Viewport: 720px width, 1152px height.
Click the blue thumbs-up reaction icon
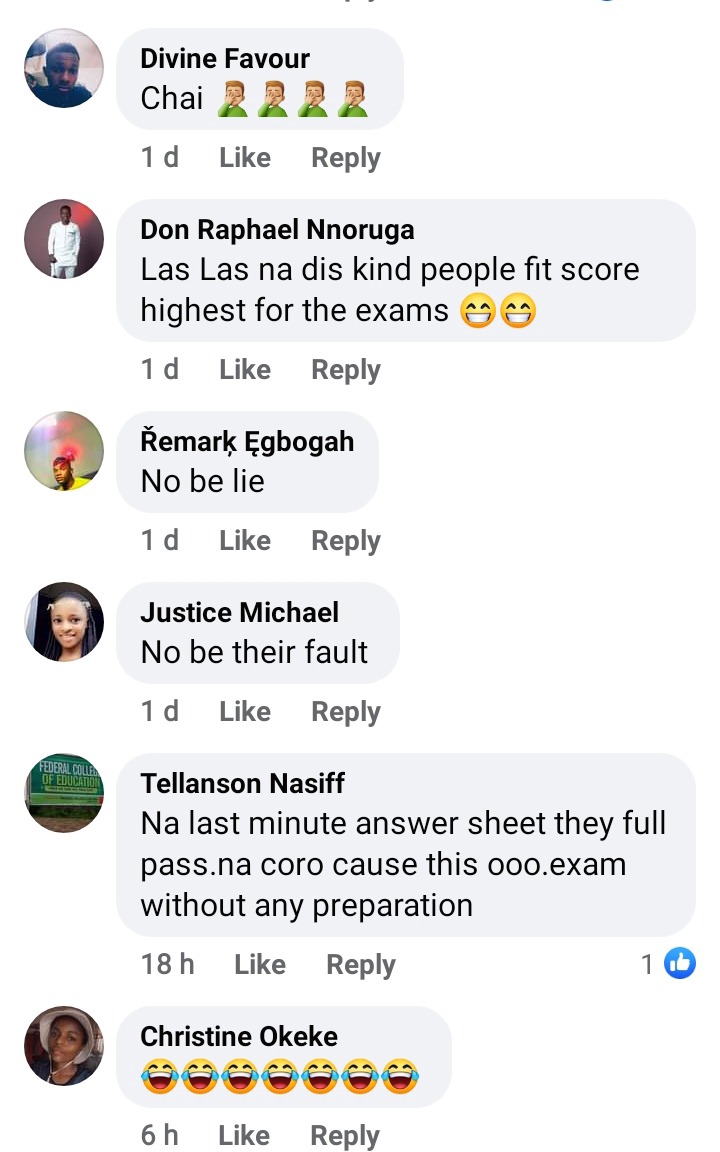(680, 963)
